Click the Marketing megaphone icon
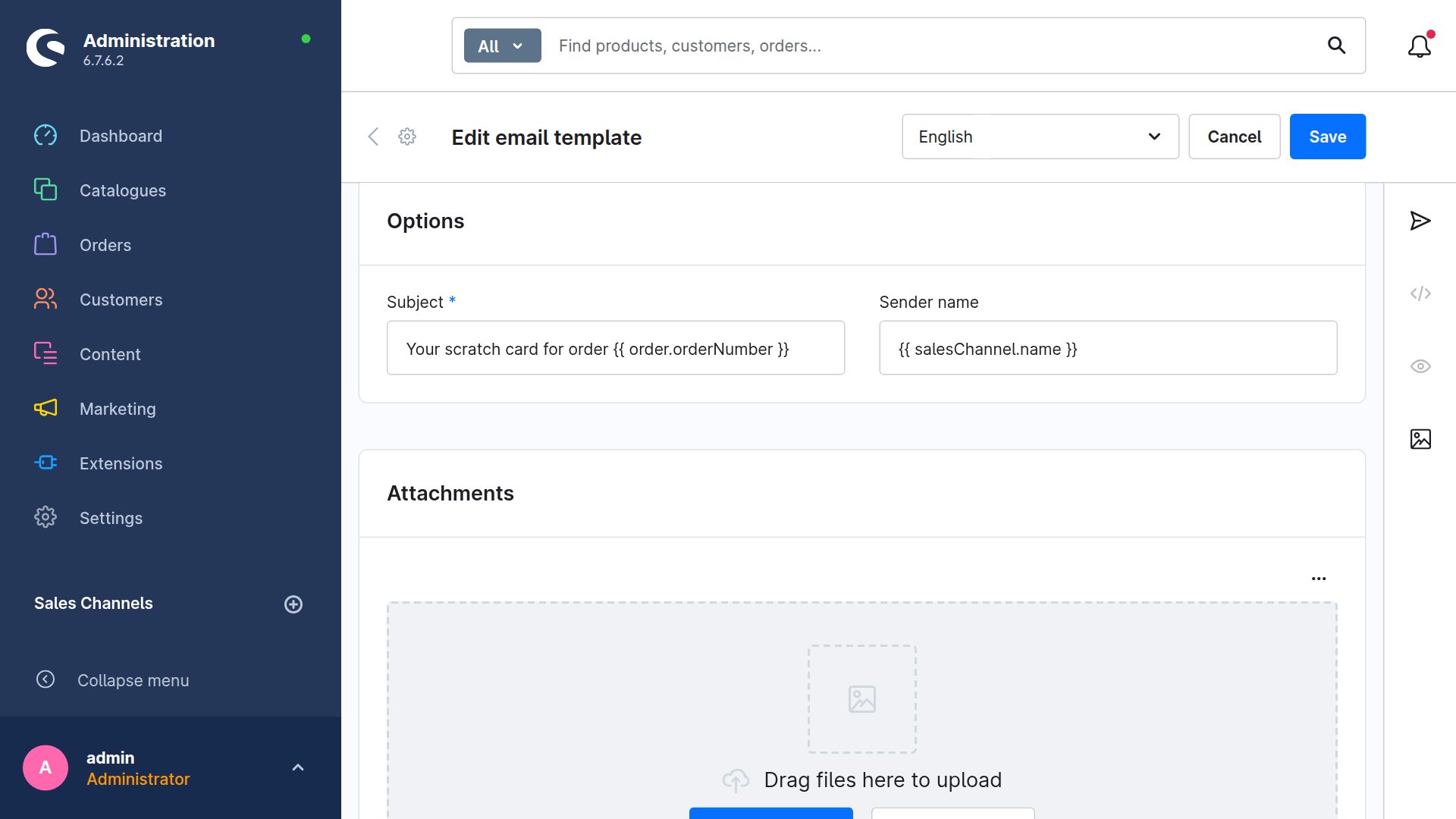 tap(45, 408)
